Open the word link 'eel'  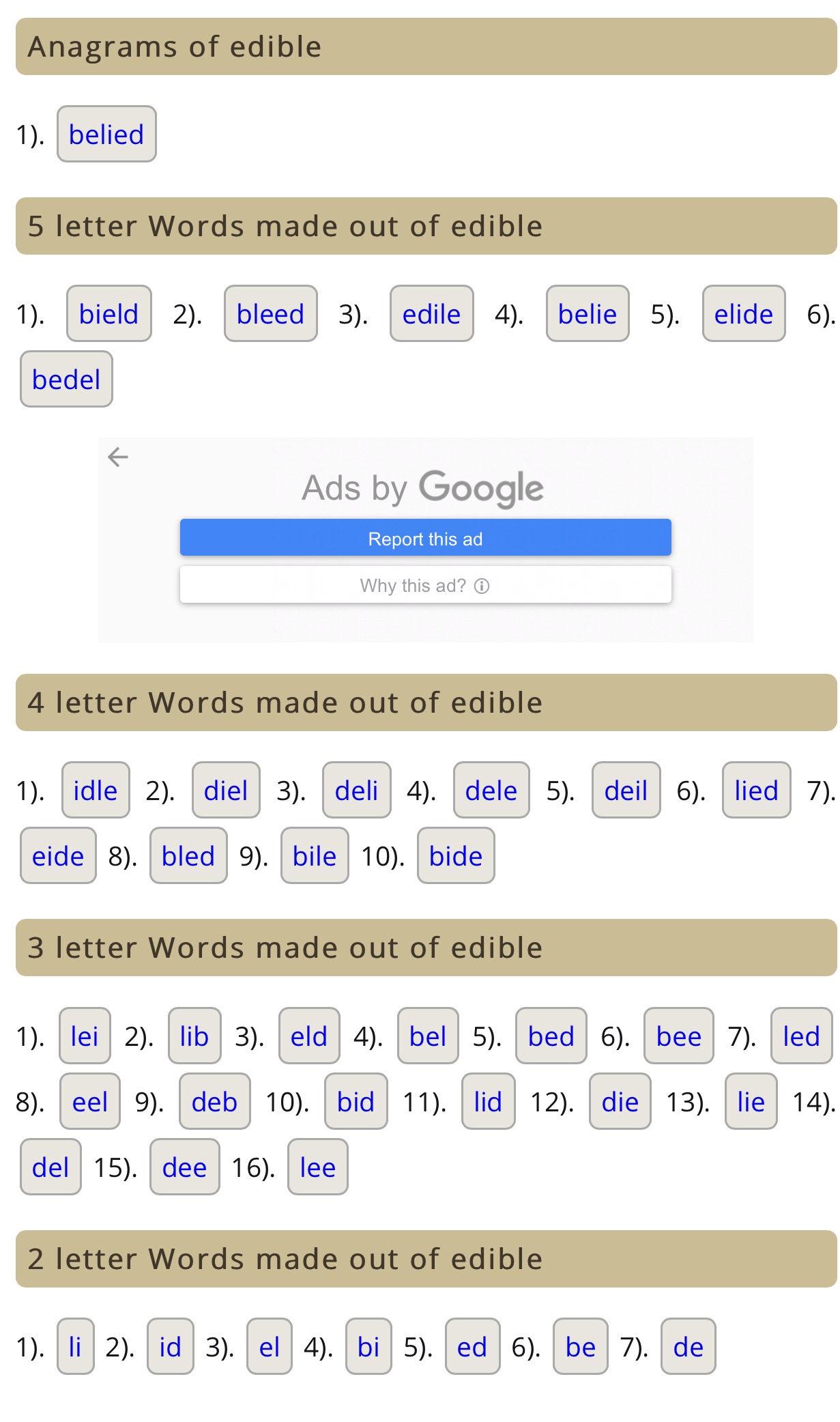(x=90, y=1102)
